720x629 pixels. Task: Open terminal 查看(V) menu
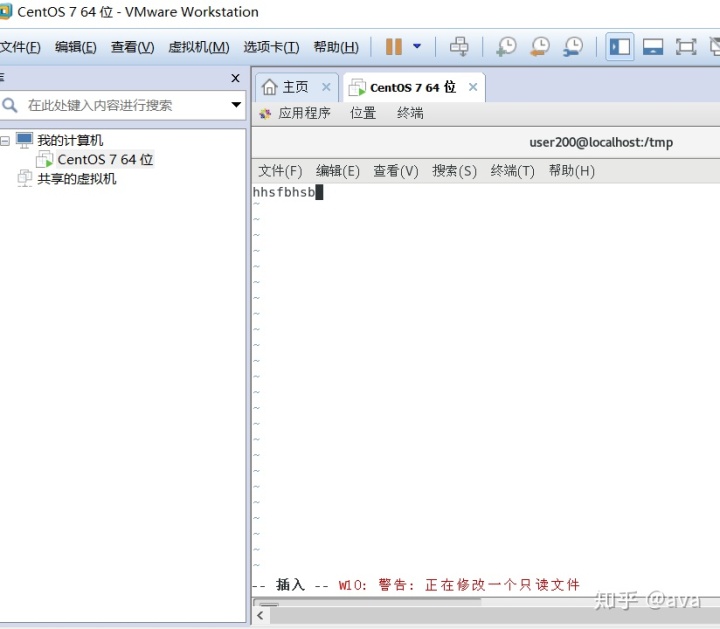pos(396,171)
